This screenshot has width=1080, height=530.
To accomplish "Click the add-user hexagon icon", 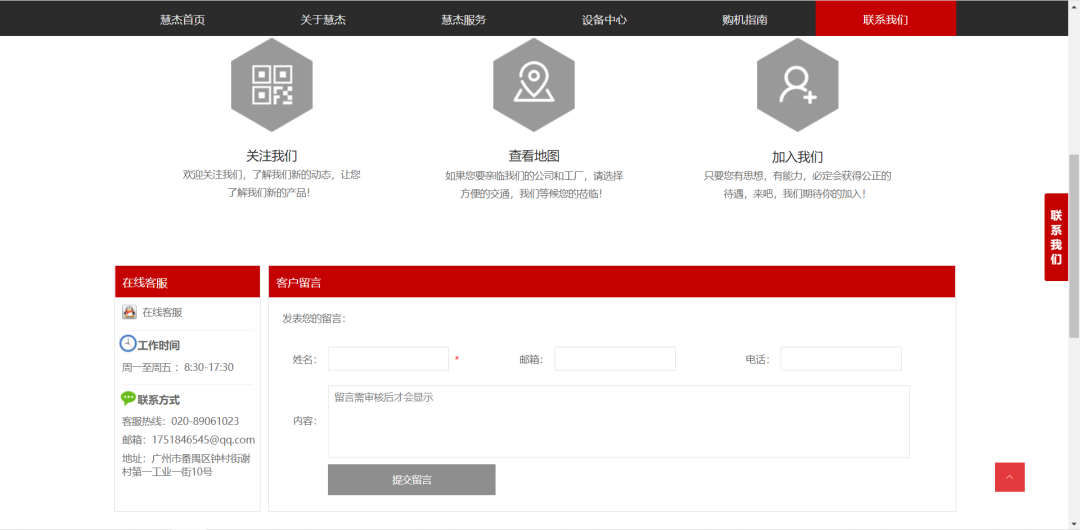I will pos(798,85).
